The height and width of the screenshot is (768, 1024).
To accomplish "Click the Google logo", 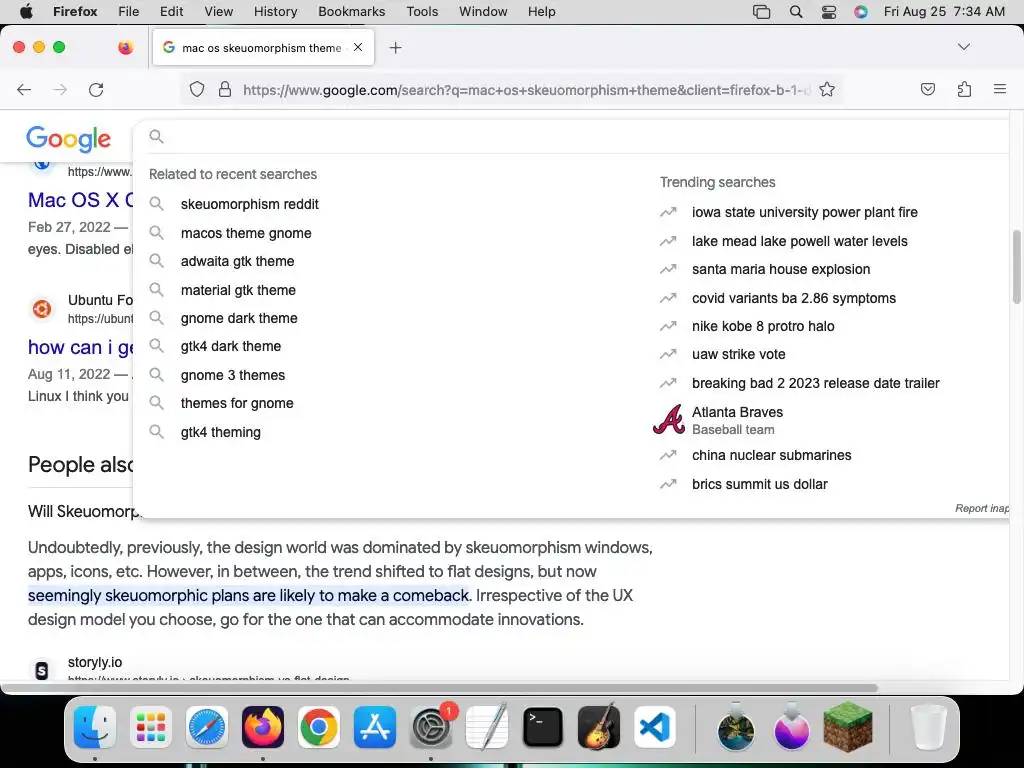I will [x=69, y=138].
